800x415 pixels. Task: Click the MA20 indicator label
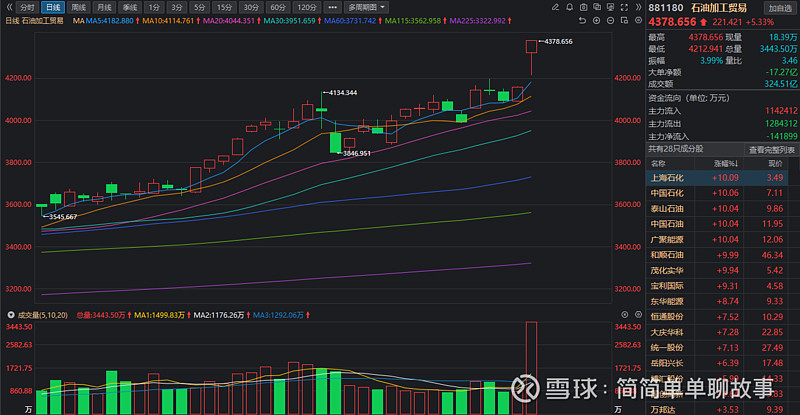[x=231, y=21]
